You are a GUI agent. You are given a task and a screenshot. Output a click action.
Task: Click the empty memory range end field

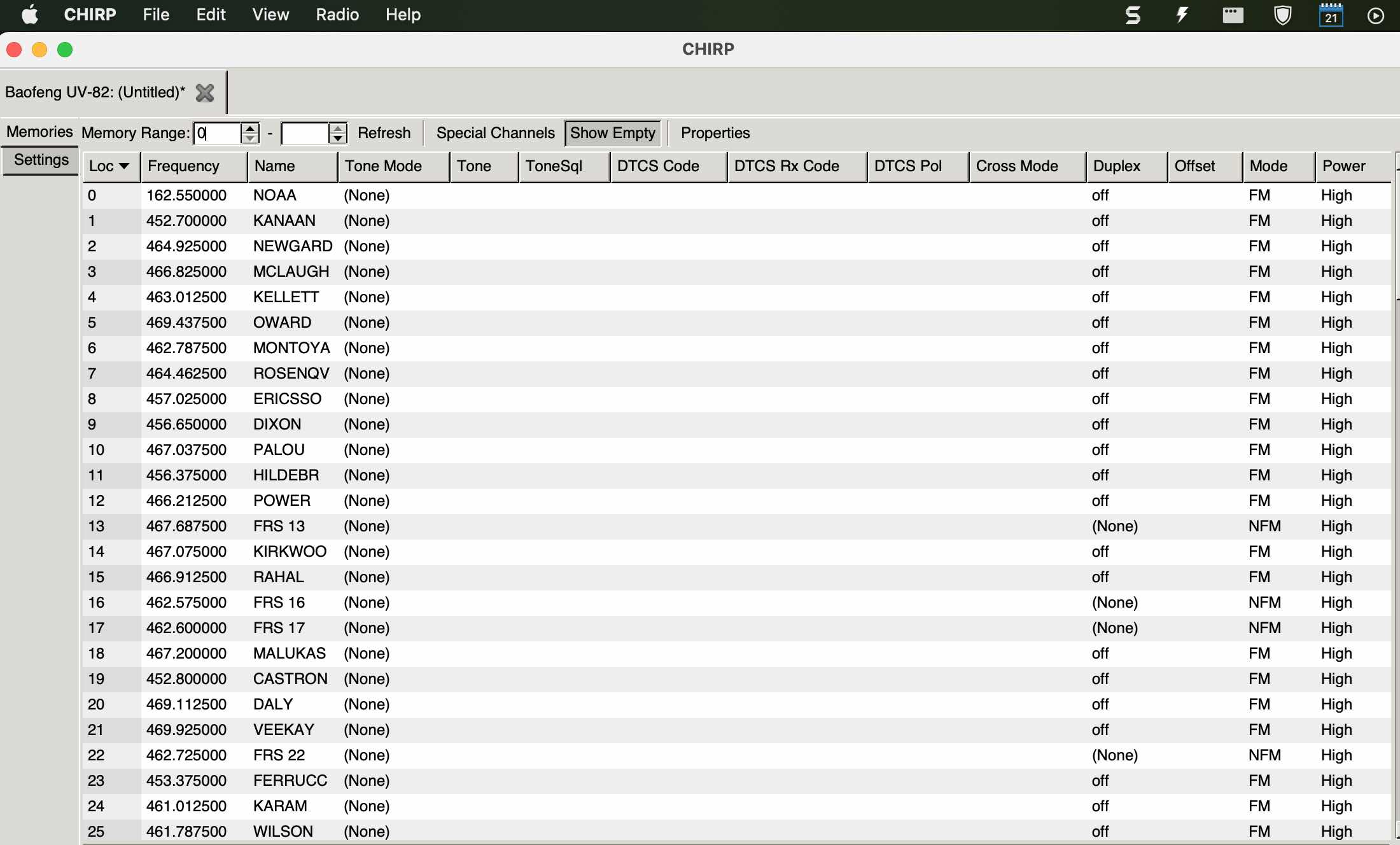pos(305,133)
